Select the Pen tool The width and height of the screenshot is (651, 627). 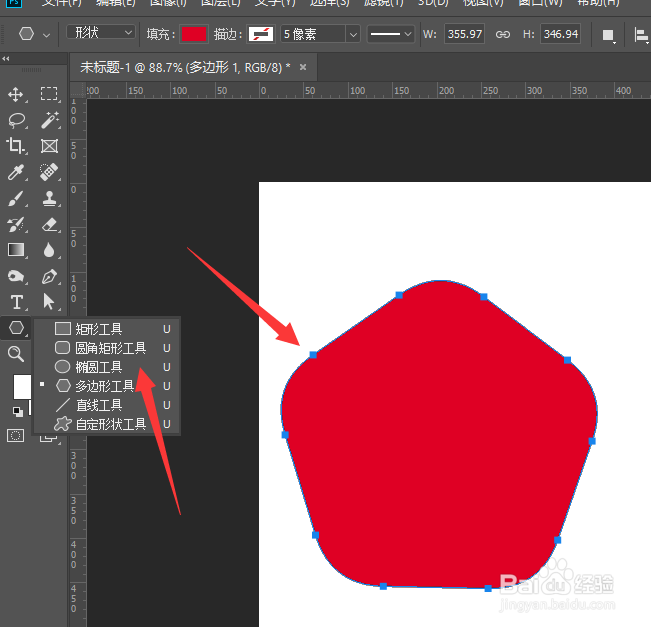49,277
